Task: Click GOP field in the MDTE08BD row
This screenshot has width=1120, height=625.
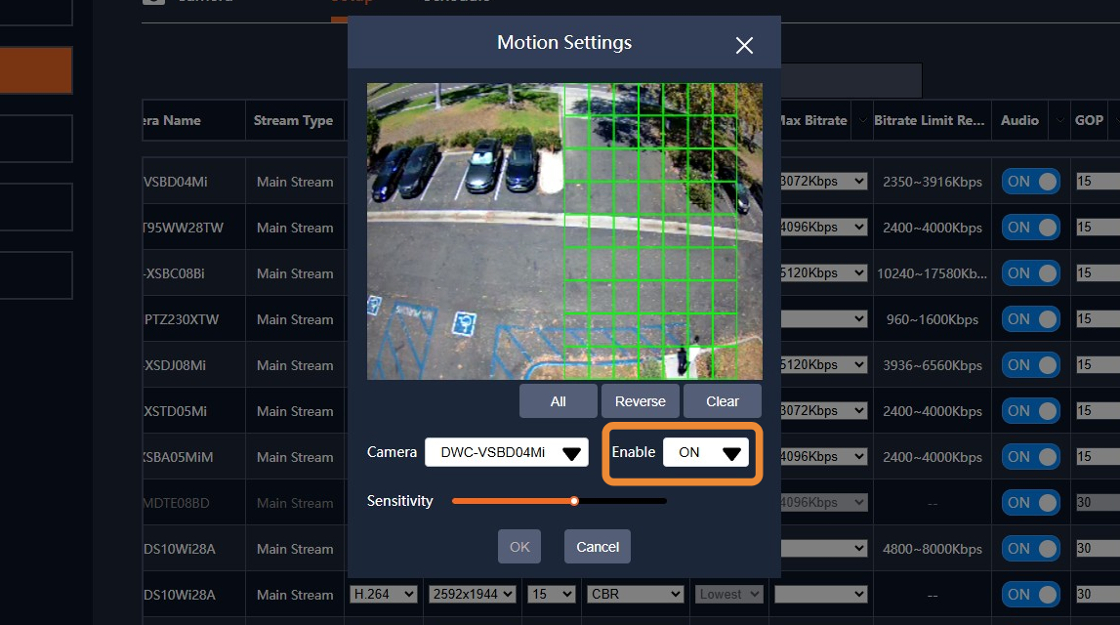Action: click(1098, 503)
